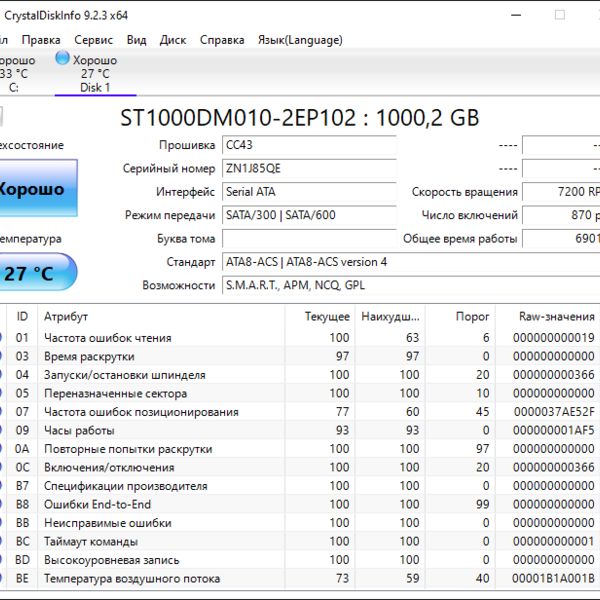The image size is (600, 600).
Task: Select the Disk 1 drive tab
Action: point(95,73)
